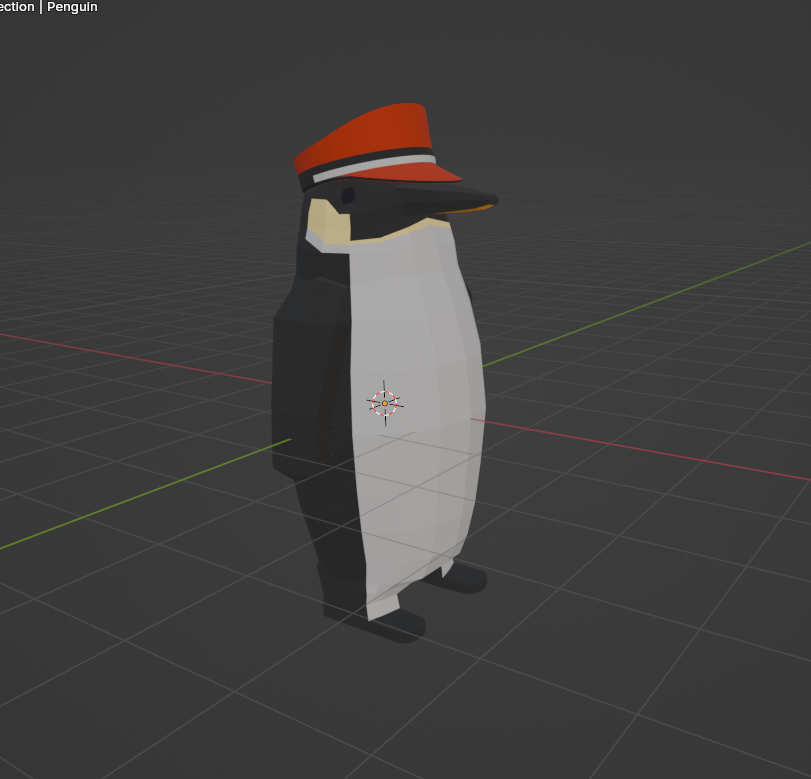Click the 3D cursor crosshair on the penguin
This screenshot has height=779, width=811.
pyautogui.click(x=385, y=403)
